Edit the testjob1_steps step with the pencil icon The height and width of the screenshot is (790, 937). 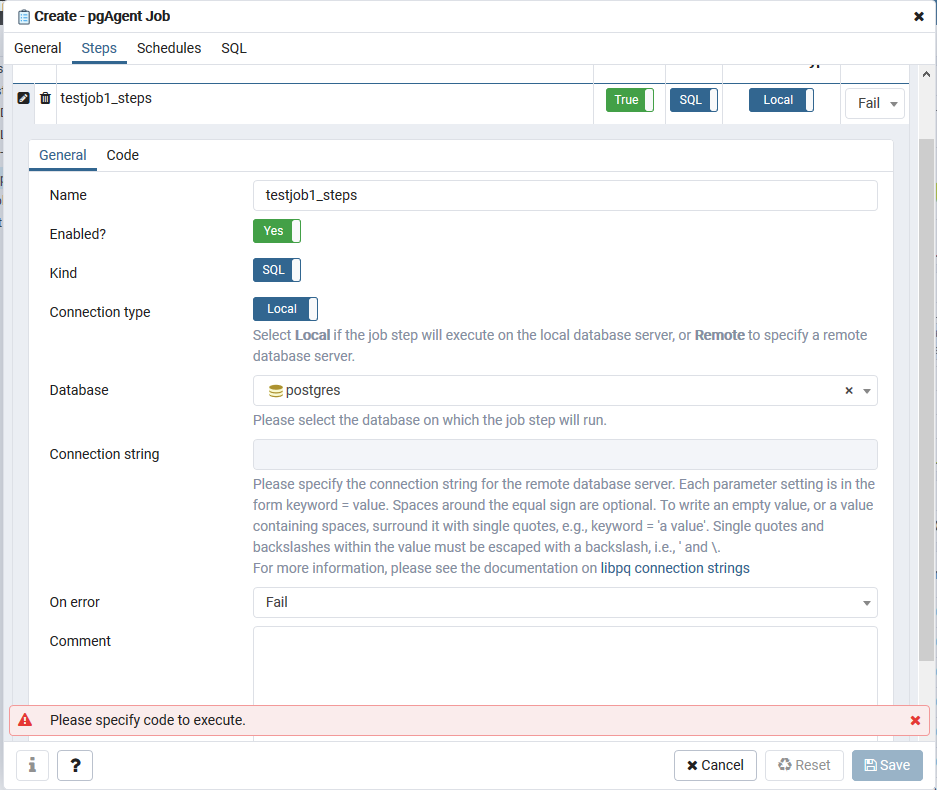pyautogui.click(x=22, y=97)
